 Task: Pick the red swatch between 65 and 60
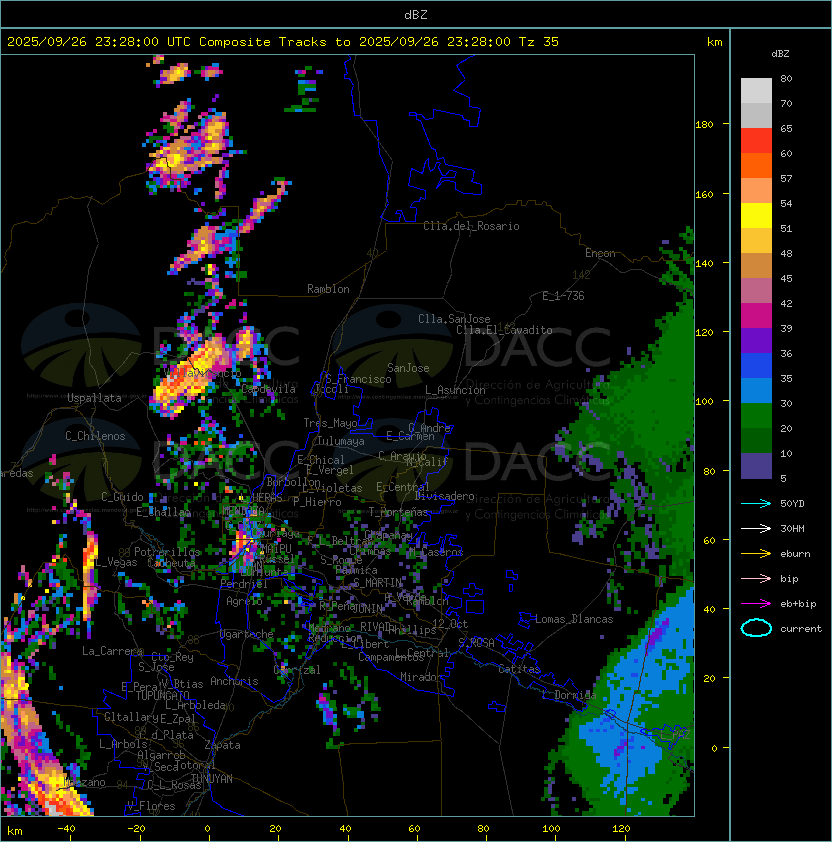pyautogui.click(x=756, y=141)
